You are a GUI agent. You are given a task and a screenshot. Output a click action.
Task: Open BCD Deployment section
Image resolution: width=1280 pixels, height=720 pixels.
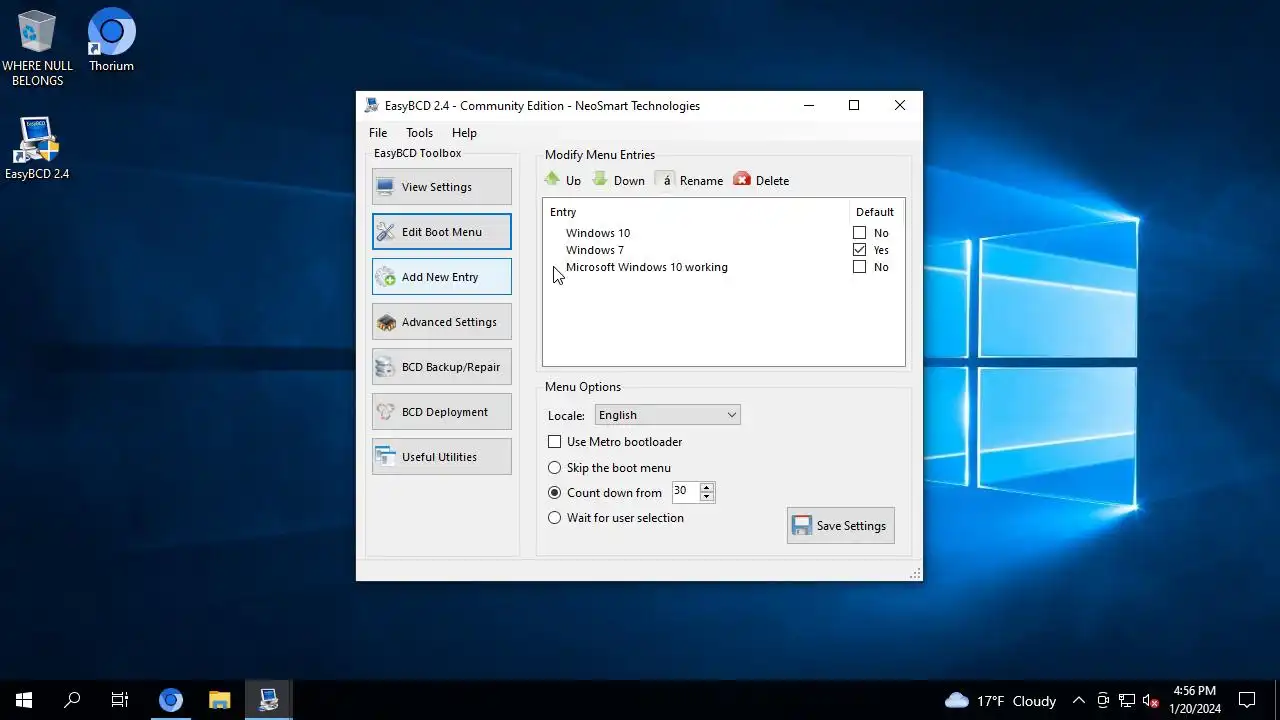pyautogui.click(x=441, y=412)
